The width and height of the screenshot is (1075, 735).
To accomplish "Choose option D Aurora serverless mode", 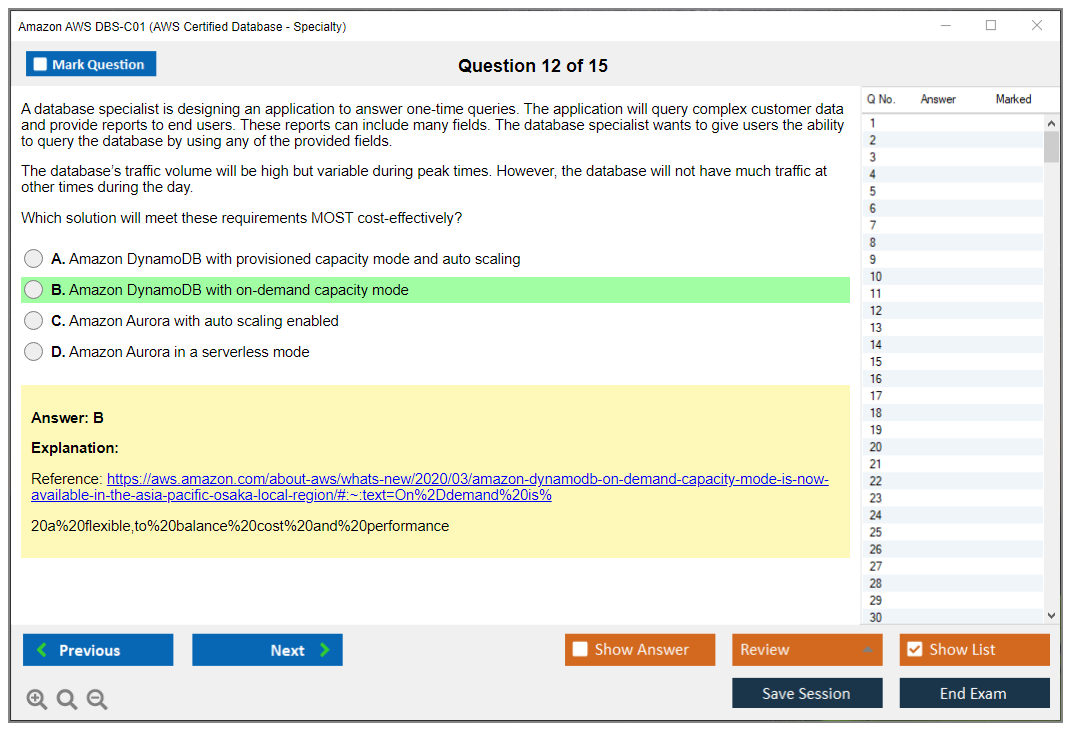I will point(34,352).
